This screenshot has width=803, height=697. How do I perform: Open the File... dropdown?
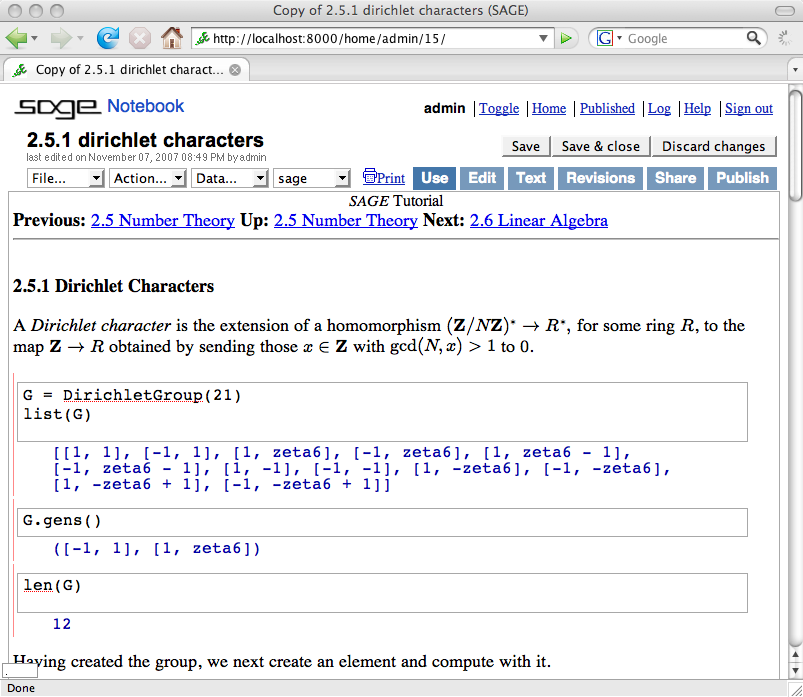[x=66, y=178]
